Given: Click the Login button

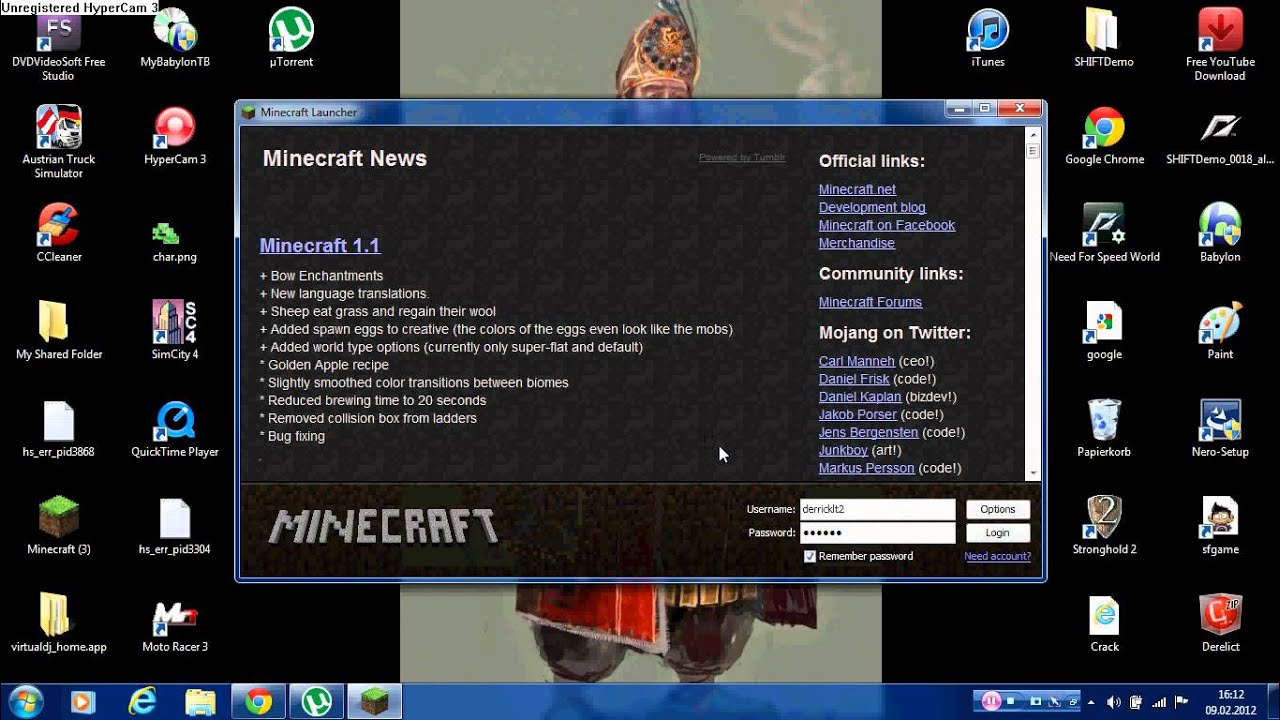Looking at the screenshot, I should click(997, 533).
